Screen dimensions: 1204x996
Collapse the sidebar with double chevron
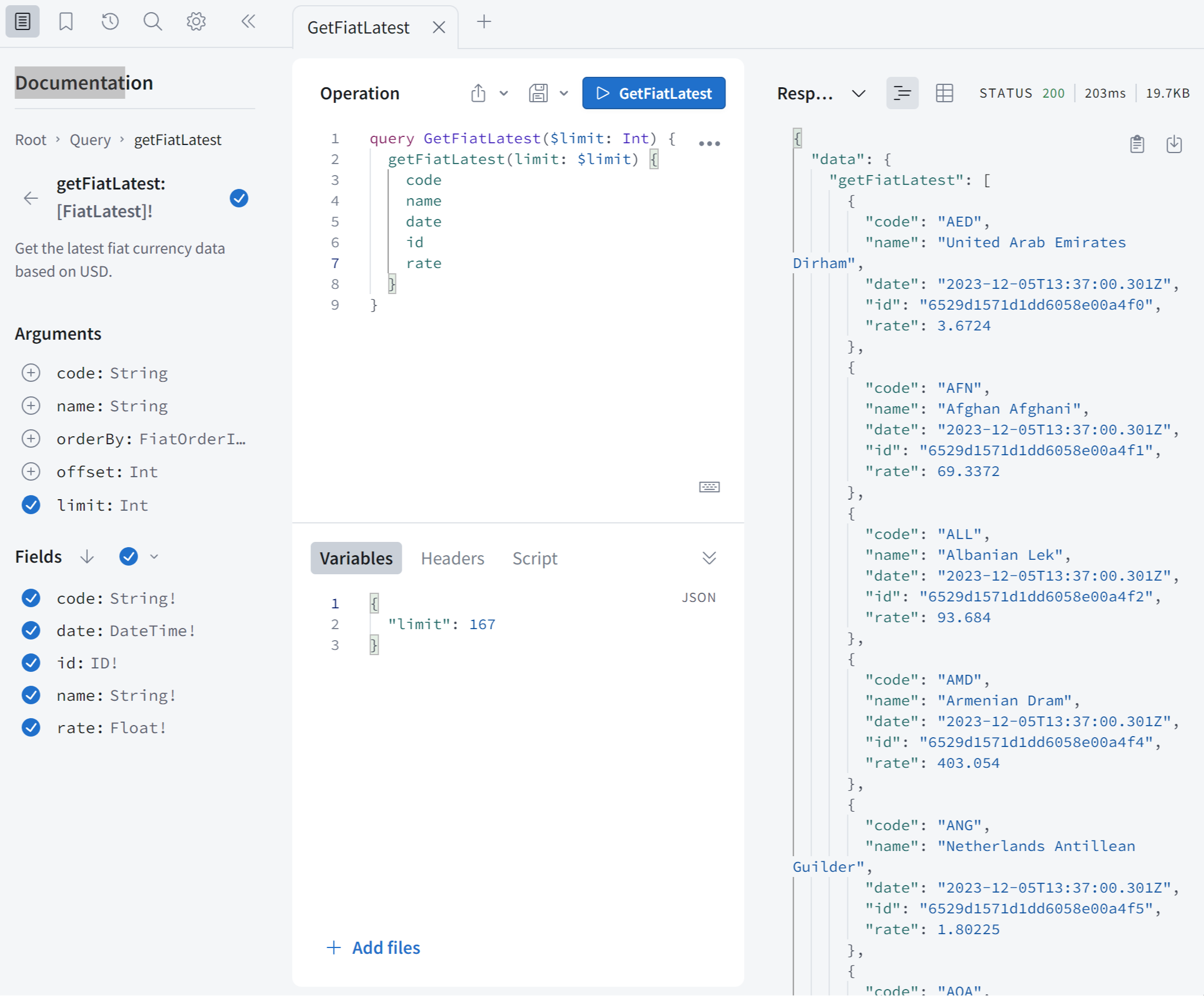[x=249, y=22]
